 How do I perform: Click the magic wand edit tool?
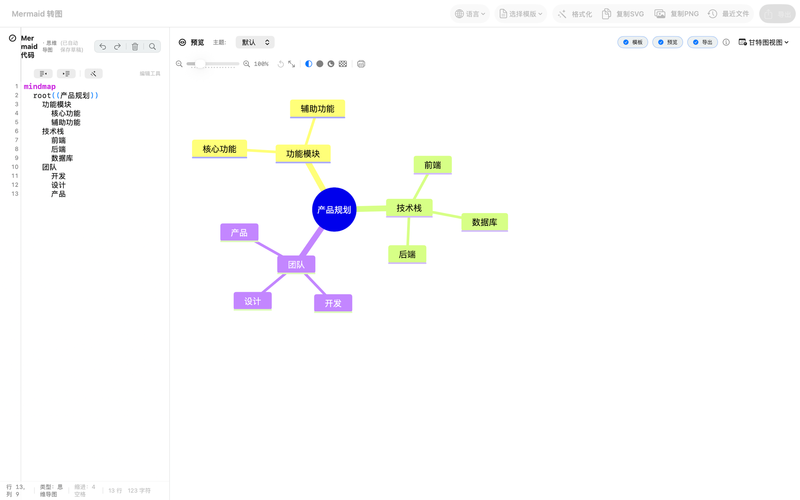93,73
